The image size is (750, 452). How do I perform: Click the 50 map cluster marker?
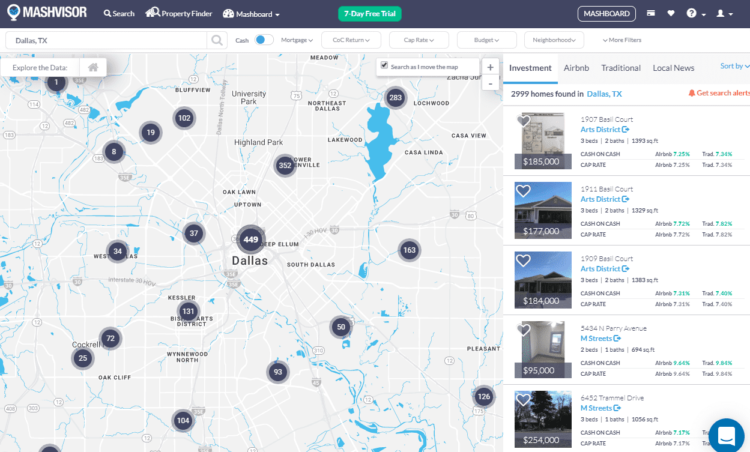(x=341, y=327)
